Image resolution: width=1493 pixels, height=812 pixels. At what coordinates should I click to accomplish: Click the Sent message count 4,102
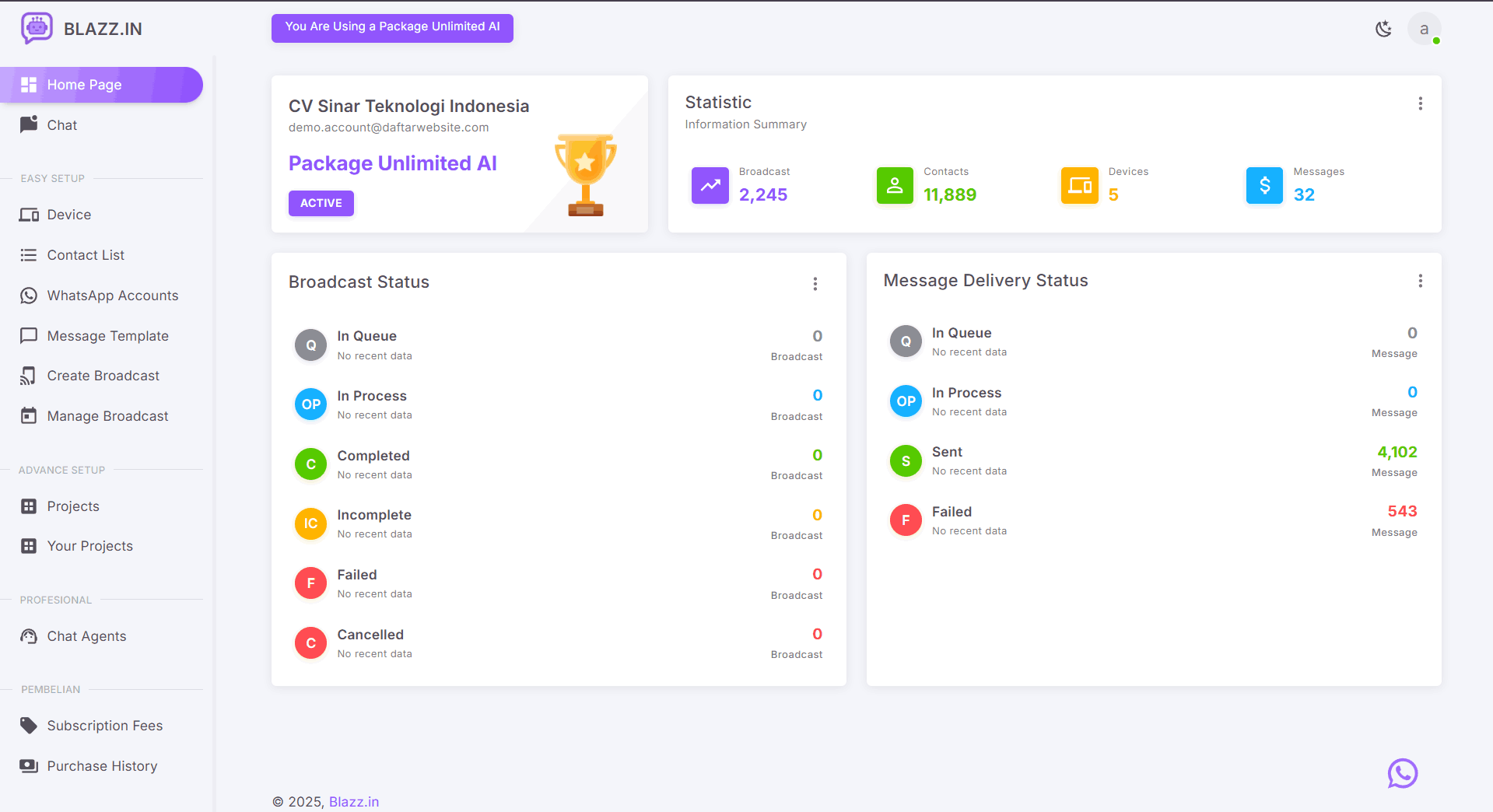click(x=1397, y=452)
